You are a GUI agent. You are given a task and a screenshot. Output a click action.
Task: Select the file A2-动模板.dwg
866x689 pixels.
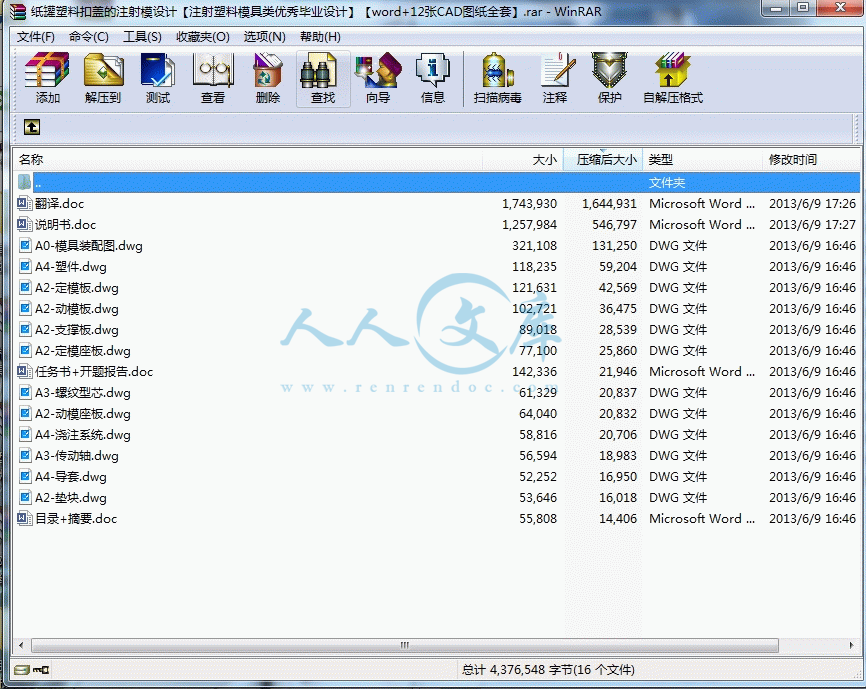click(77, 309)
